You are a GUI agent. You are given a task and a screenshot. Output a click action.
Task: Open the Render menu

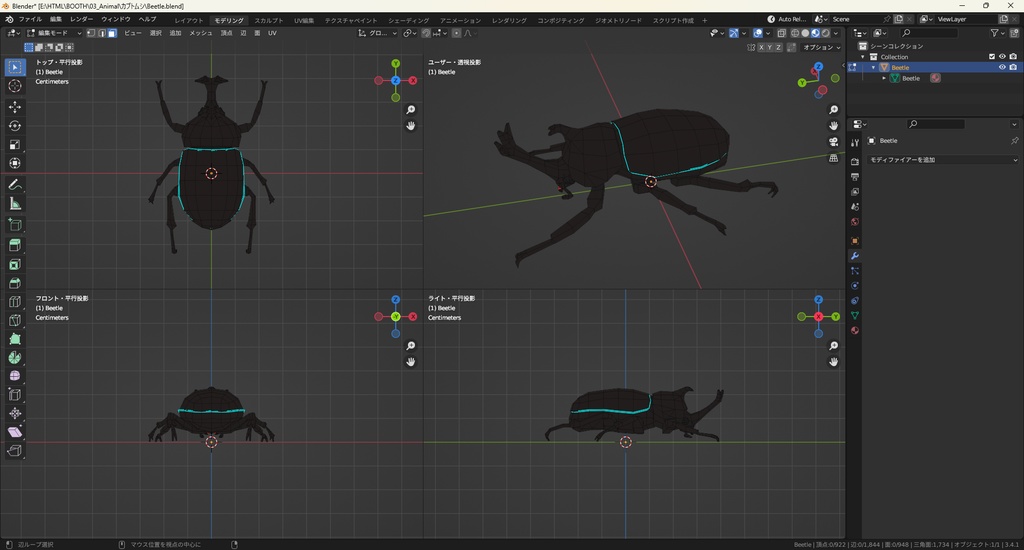pos(82,20)
